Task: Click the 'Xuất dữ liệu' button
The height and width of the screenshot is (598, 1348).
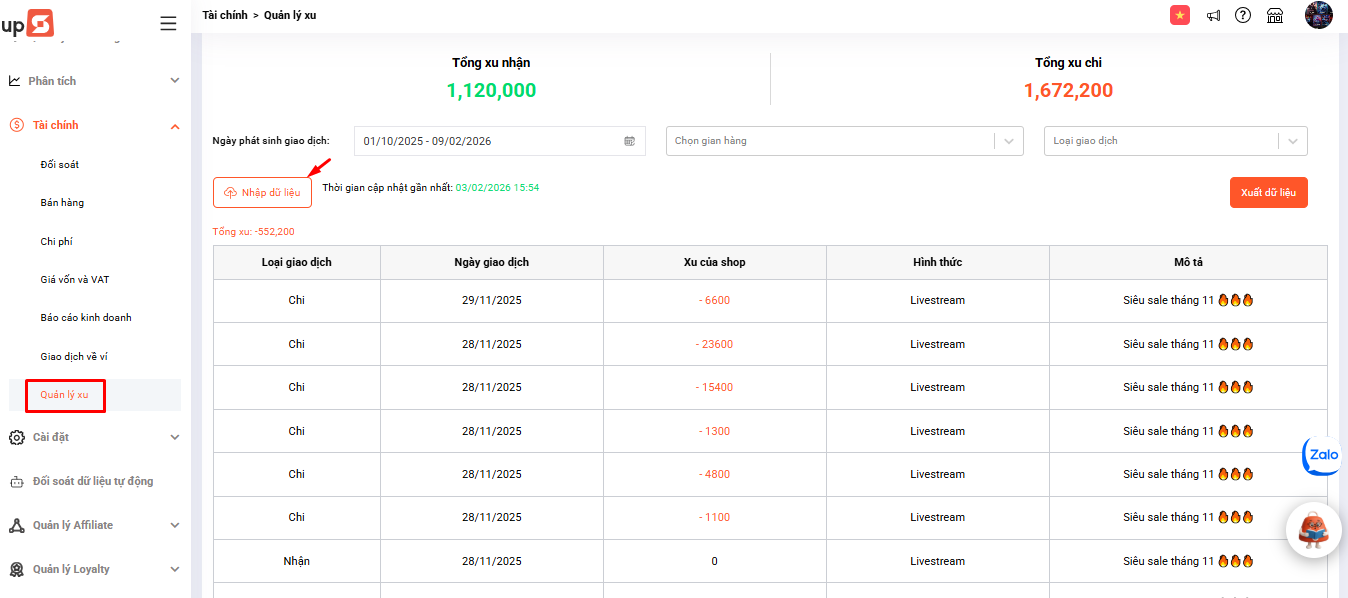Action: coord(1268,192)
